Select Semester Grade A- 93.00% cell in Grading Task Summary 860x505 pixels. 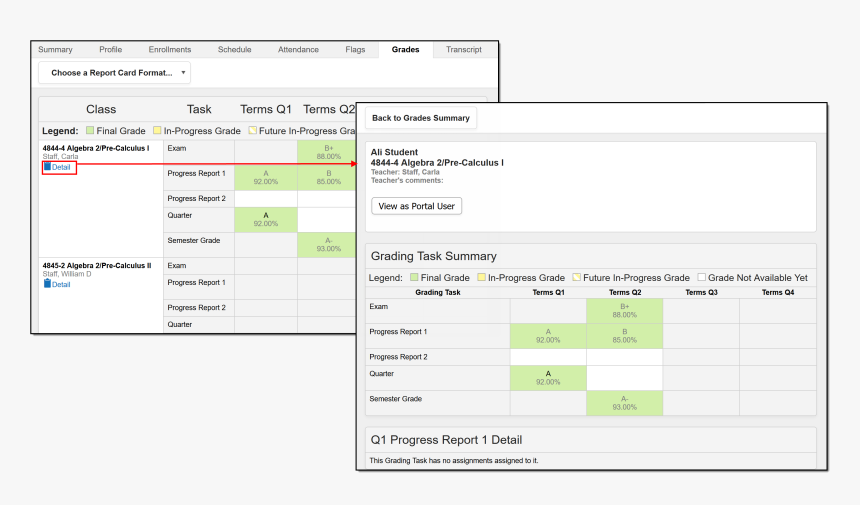(625, 403)
